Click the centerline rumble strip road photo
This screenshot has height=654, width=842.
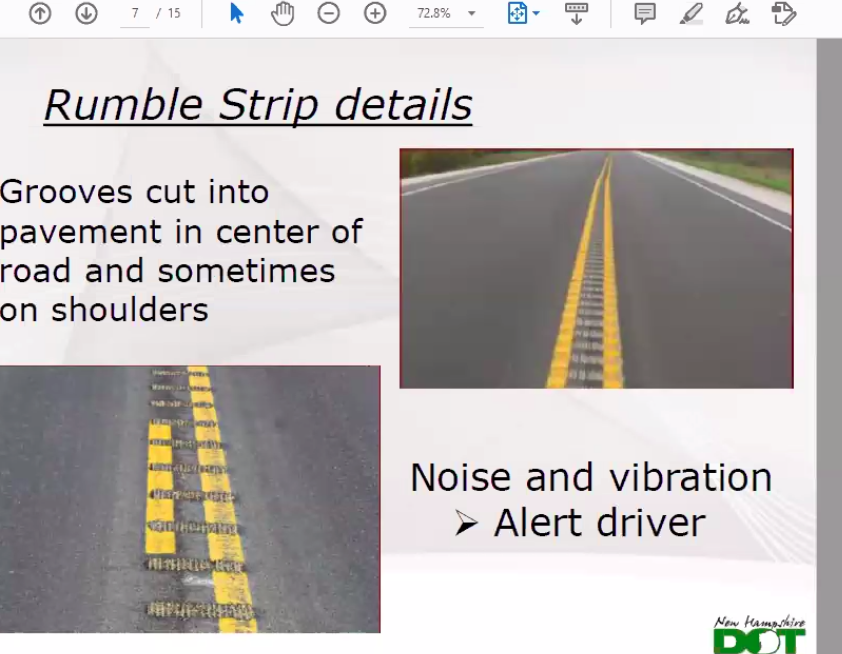(596, 268)
